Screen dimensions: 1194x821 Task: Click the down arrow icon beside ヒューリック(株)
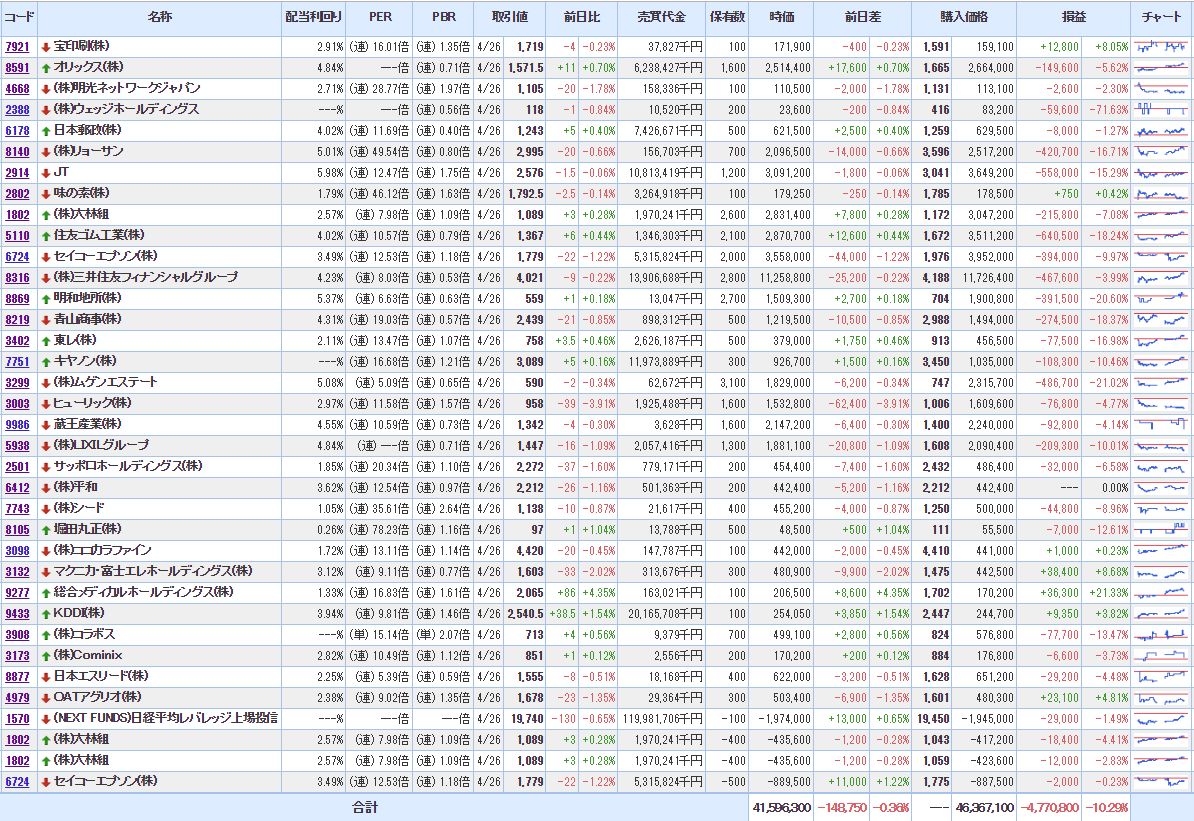[x=46, y=403]
